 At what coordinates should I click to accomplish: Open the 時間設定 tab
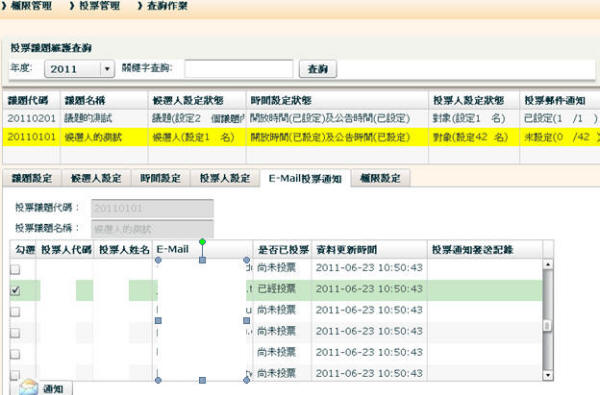pos(160,178)
